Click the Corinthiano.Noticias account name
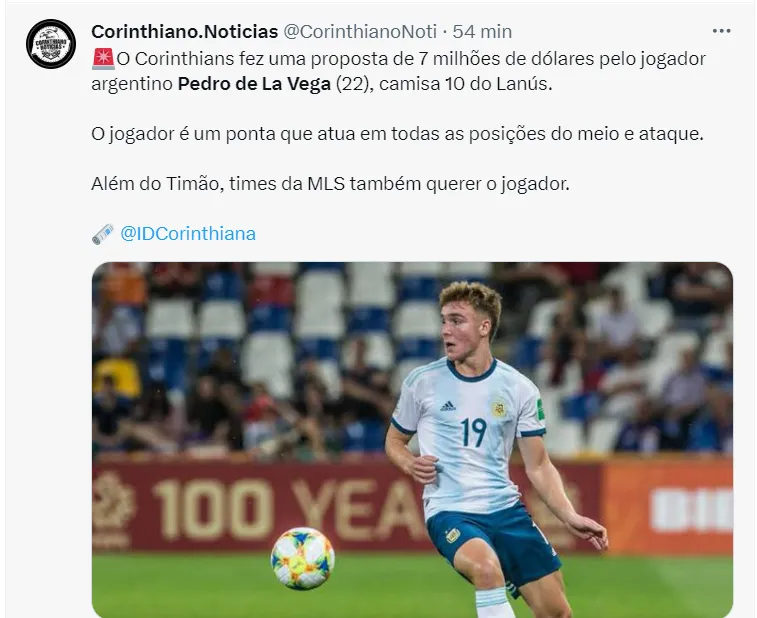This screenshot has width=757, height=618. [184, 32]
